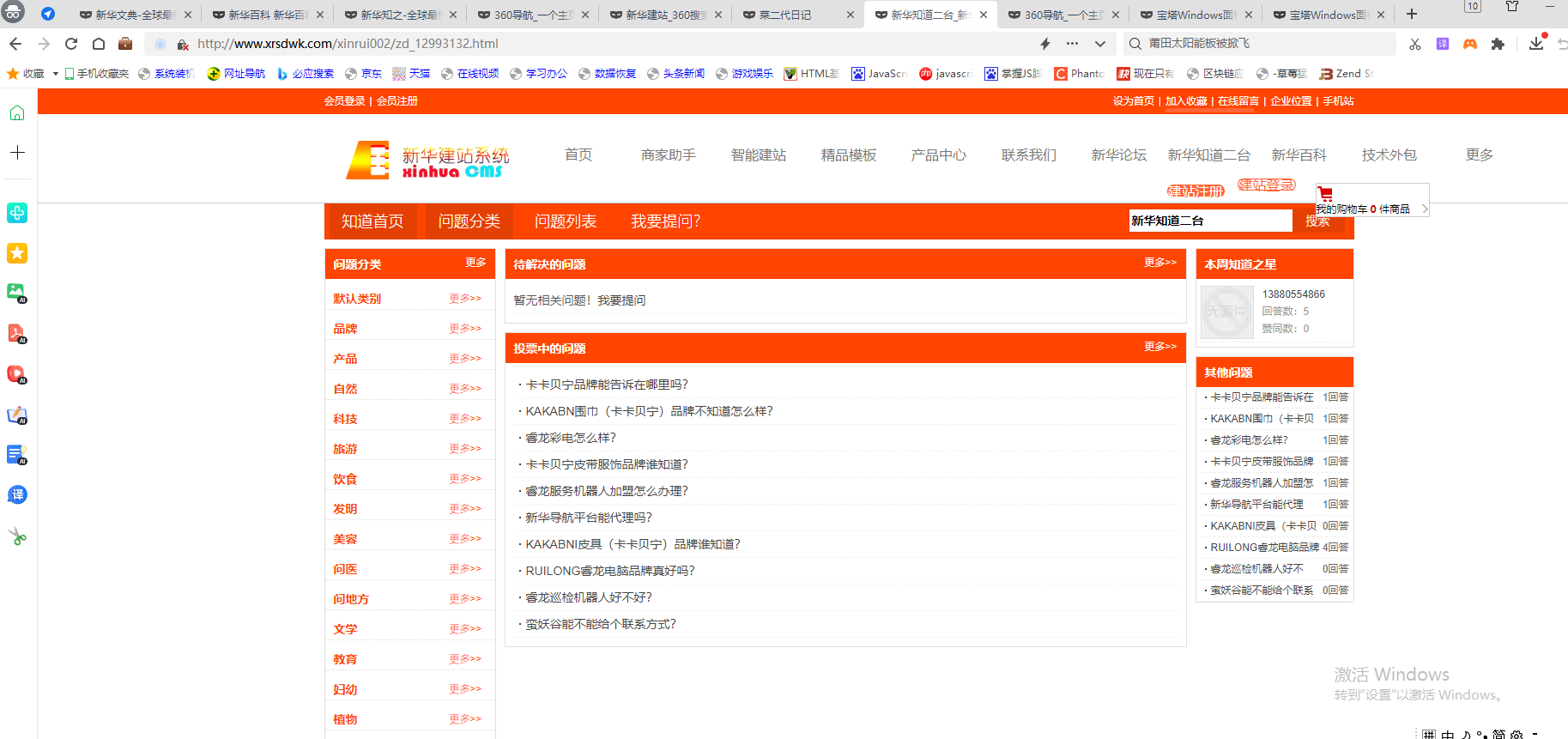This screenshot has width=1568, height=739.
Task: Click the 建站登录 button
Action: click(x=1266, y=185)
